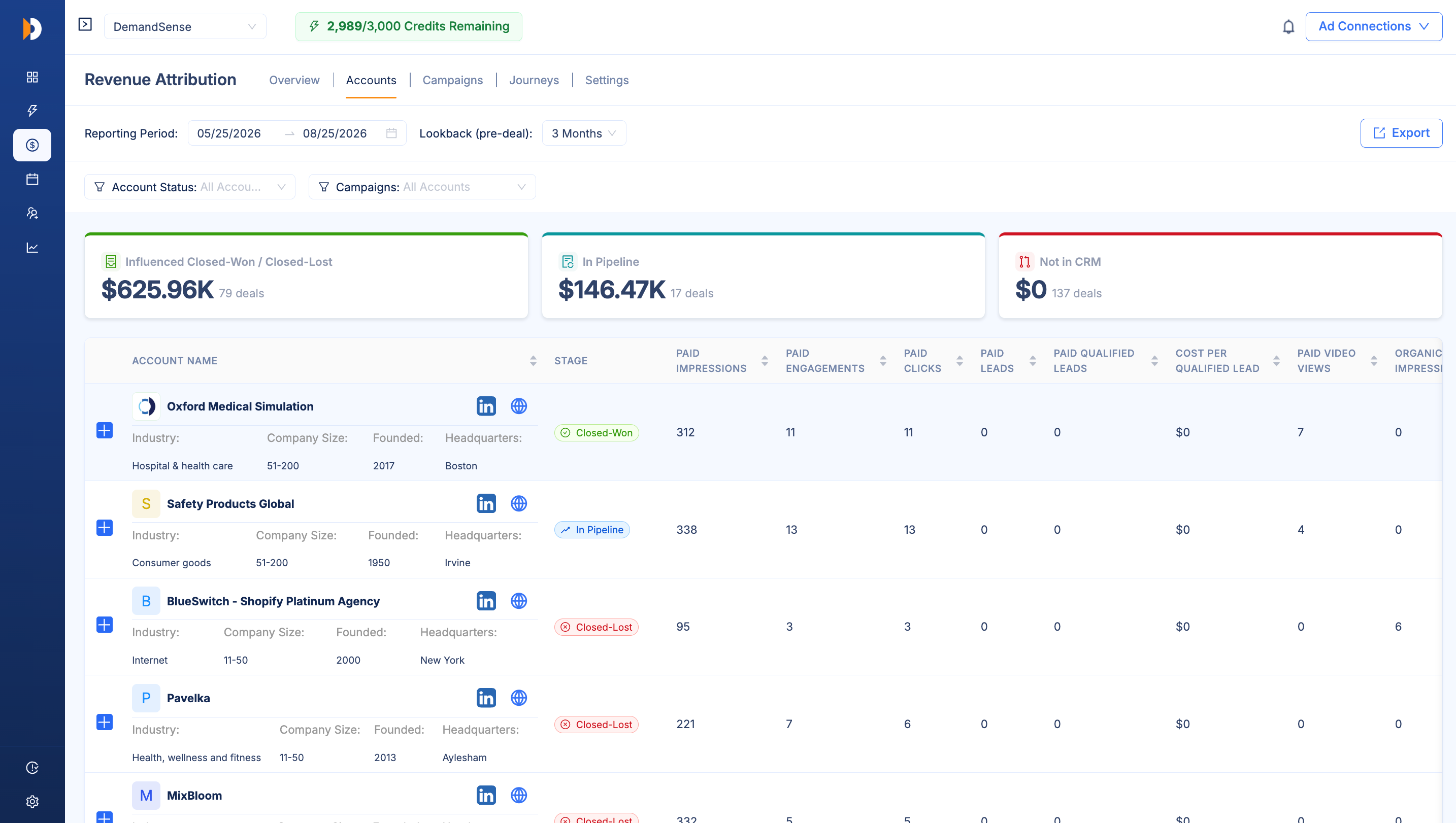
Task: Click the Credits Remaining badge
Action: pos(409,26)
